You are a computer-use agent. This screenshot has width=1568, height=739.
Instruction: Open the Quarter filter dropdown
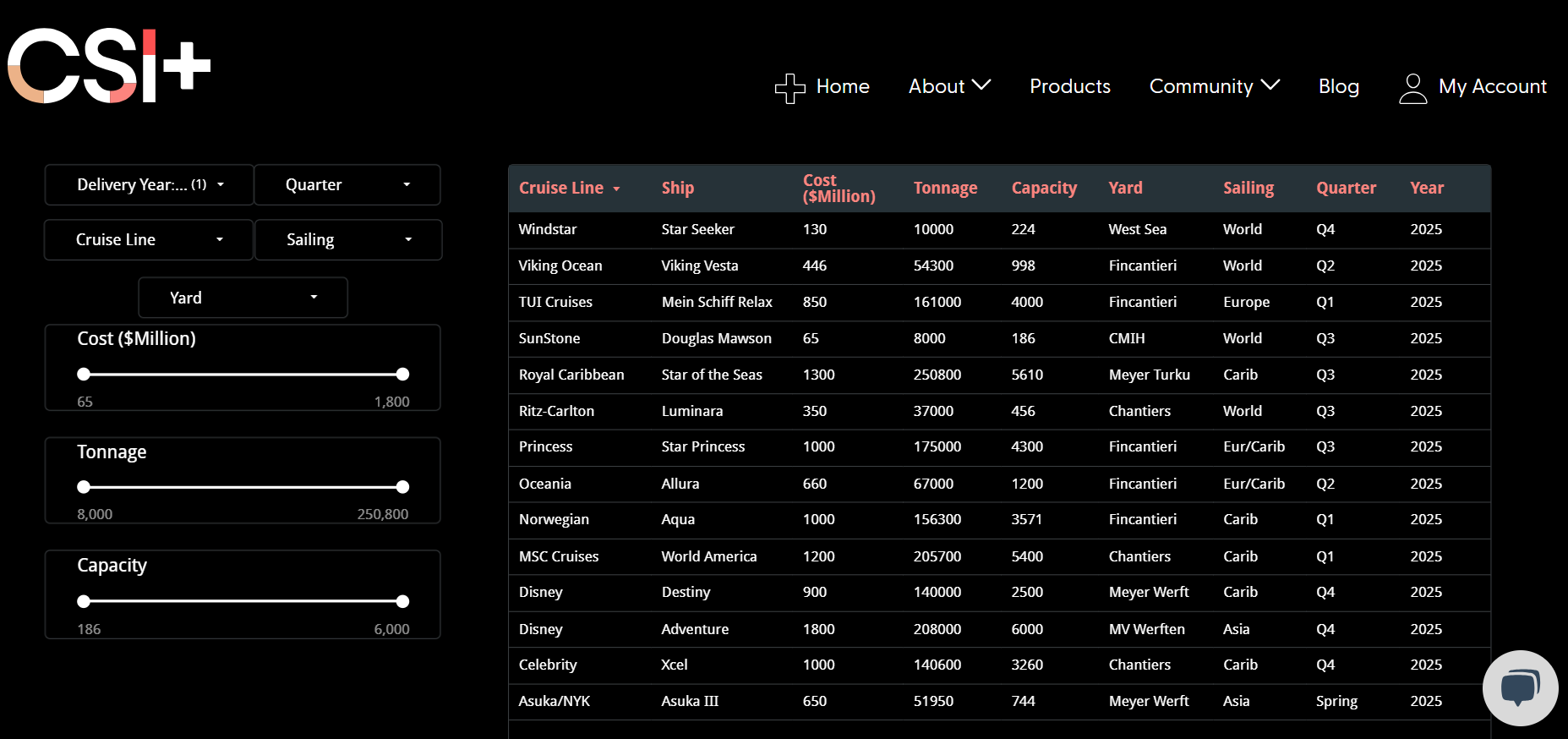pos(347,185)
